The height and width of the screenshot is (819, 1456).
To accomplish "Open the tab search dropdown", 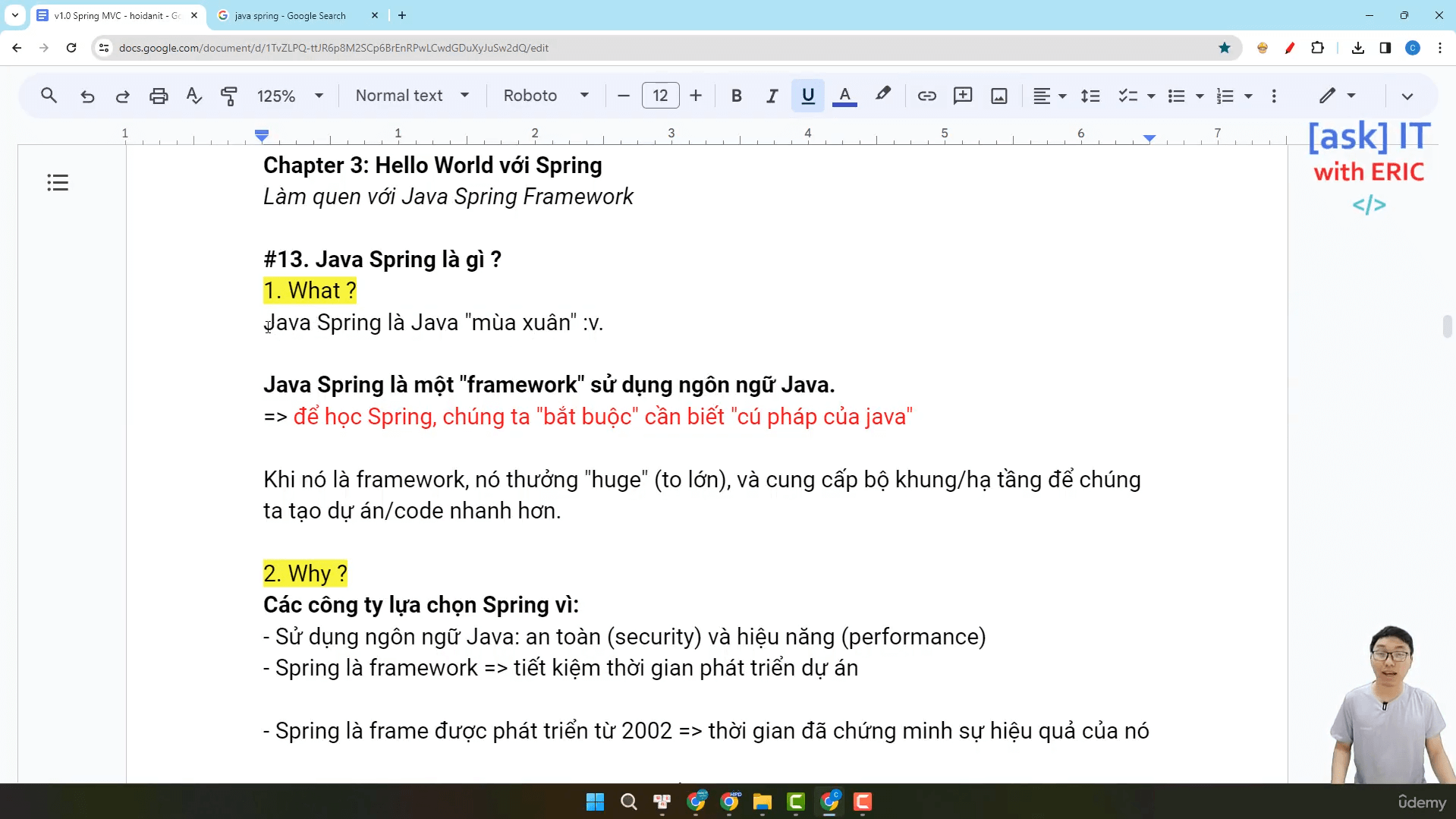I will click(15, 15).
